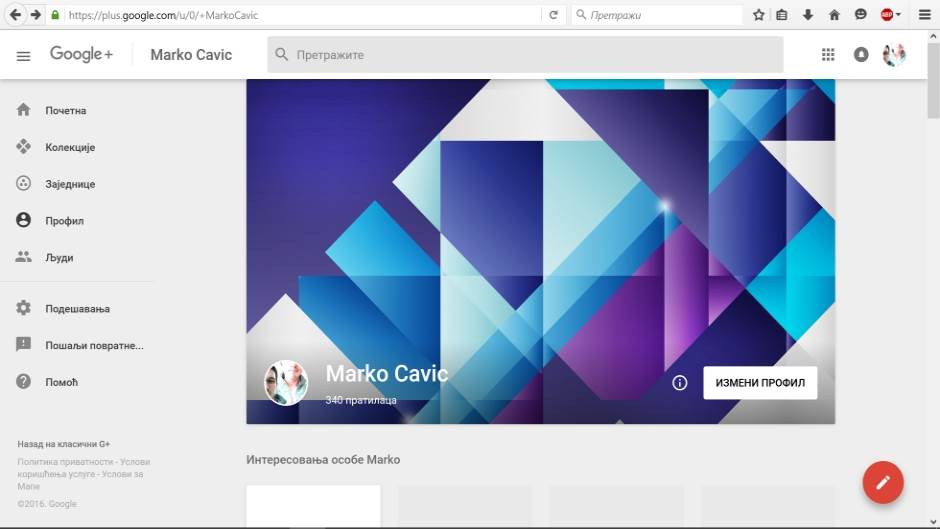Select Заједнице in the left navigation
940x529 pixels.
coord(69,184)
